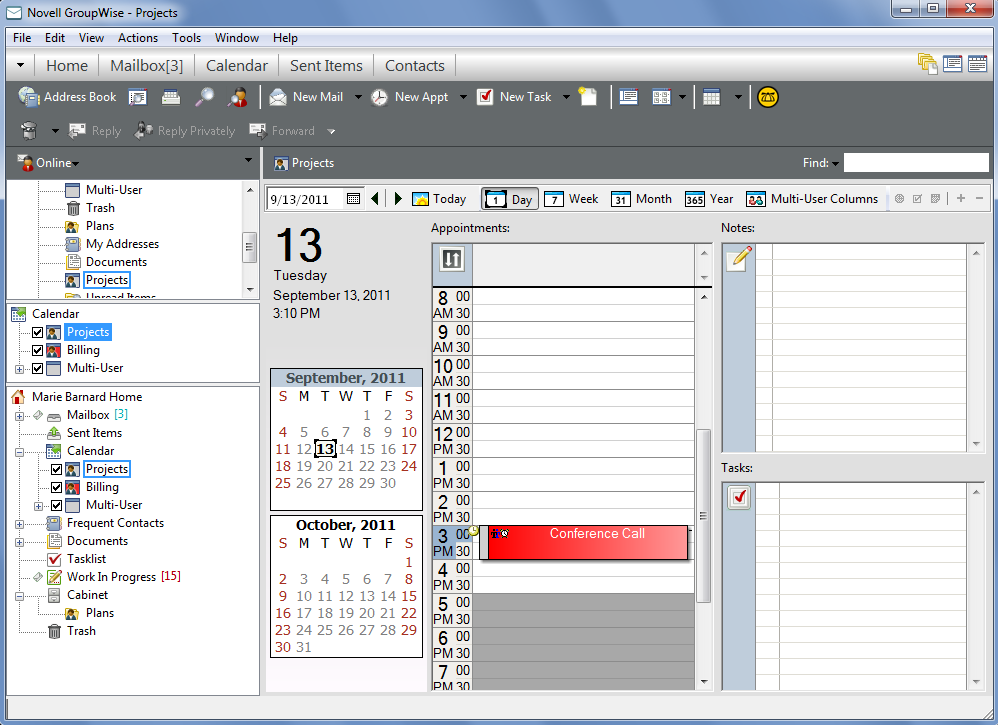Open the New Mail dropdown arrow
Screen dimensions: 998x725
coord(358,97)
